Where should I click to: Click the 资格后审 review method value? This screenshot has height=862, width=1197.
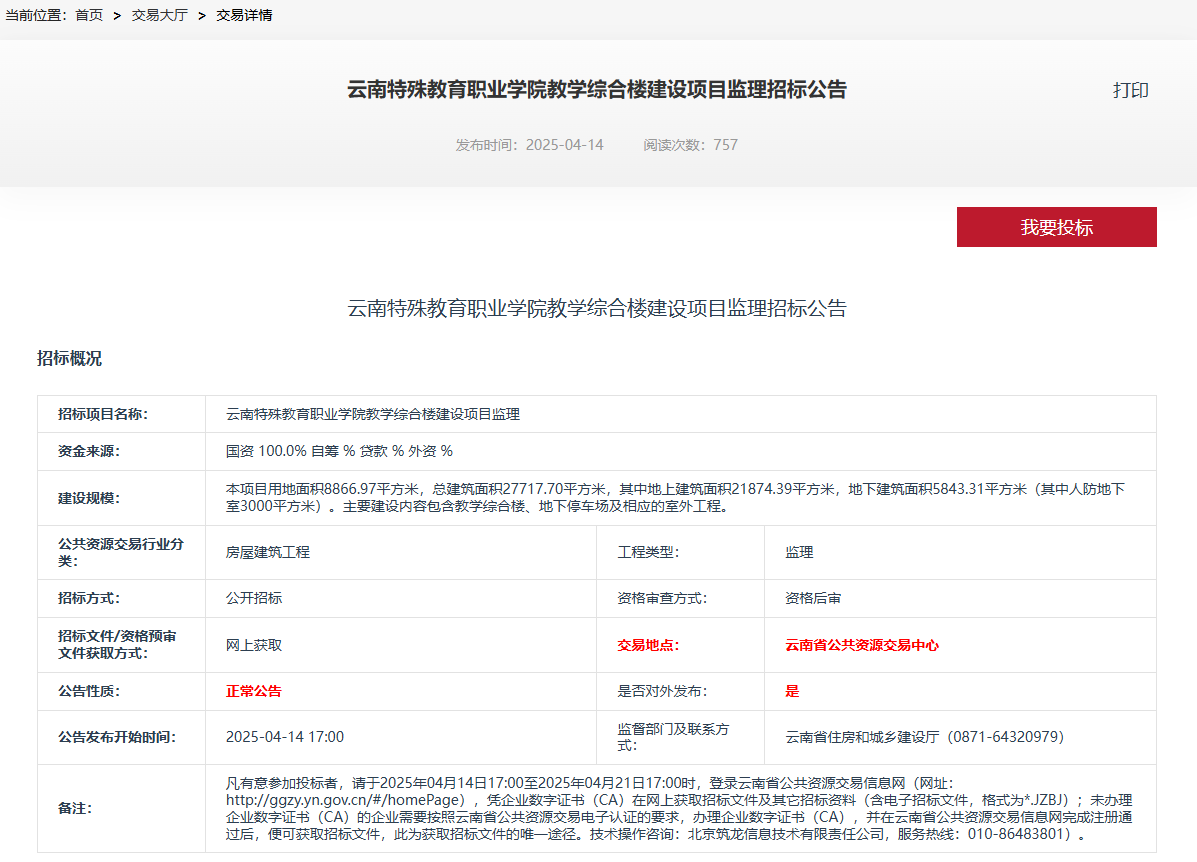(813, 598)
